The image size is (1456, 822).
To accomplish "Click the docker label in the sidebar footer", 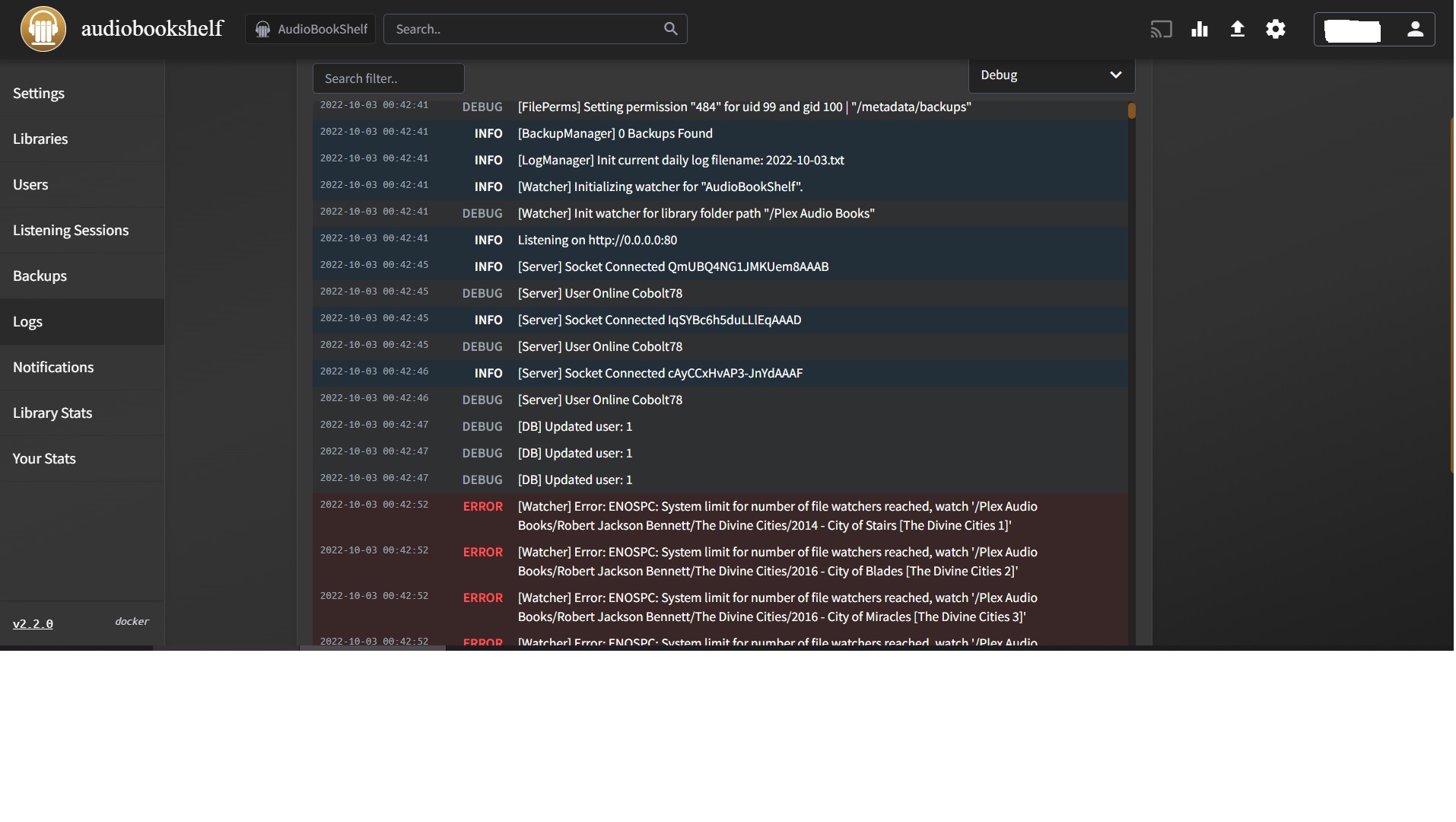I will click(132, 622).
